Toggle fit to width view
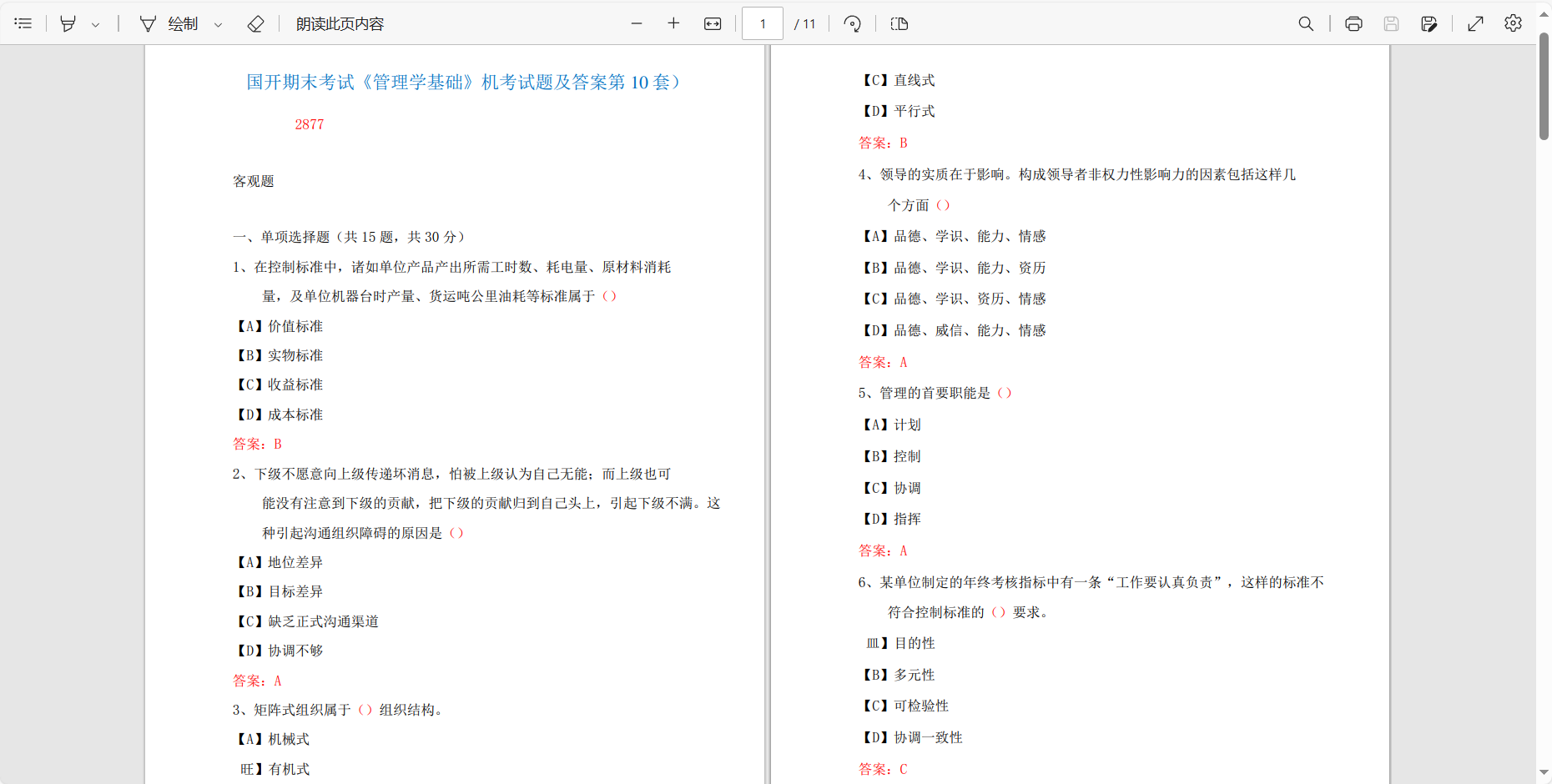The width and height of the screenshot is (1552, 784). tap(713, 23)
